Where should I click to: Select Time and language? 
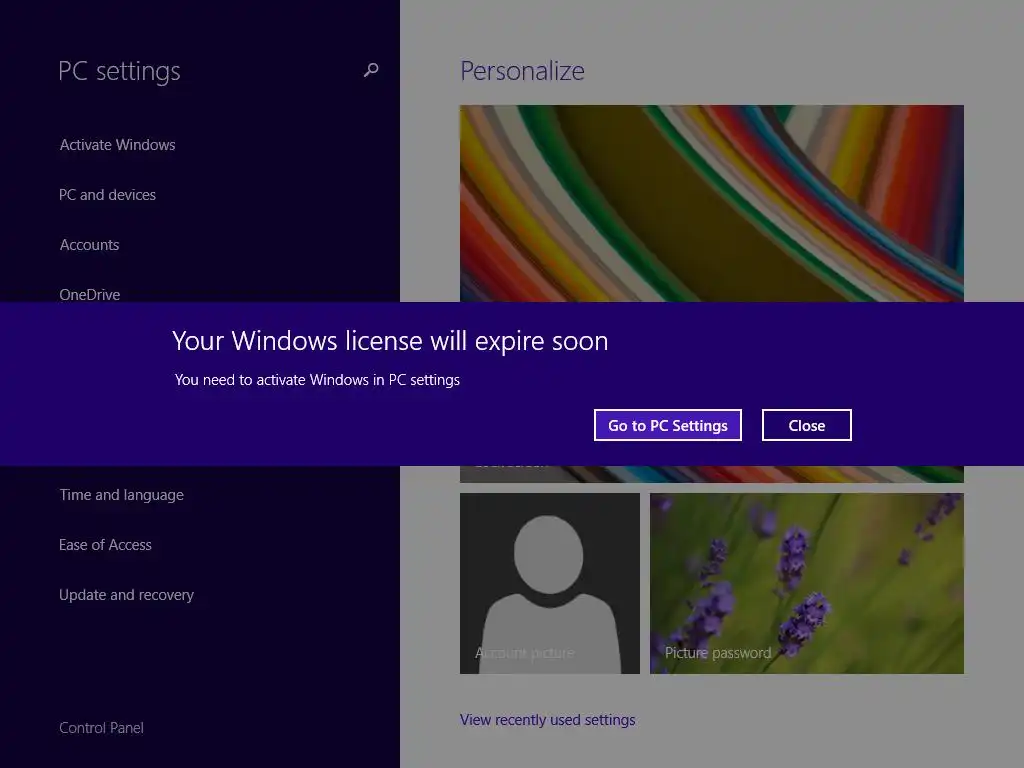point(121,495)
